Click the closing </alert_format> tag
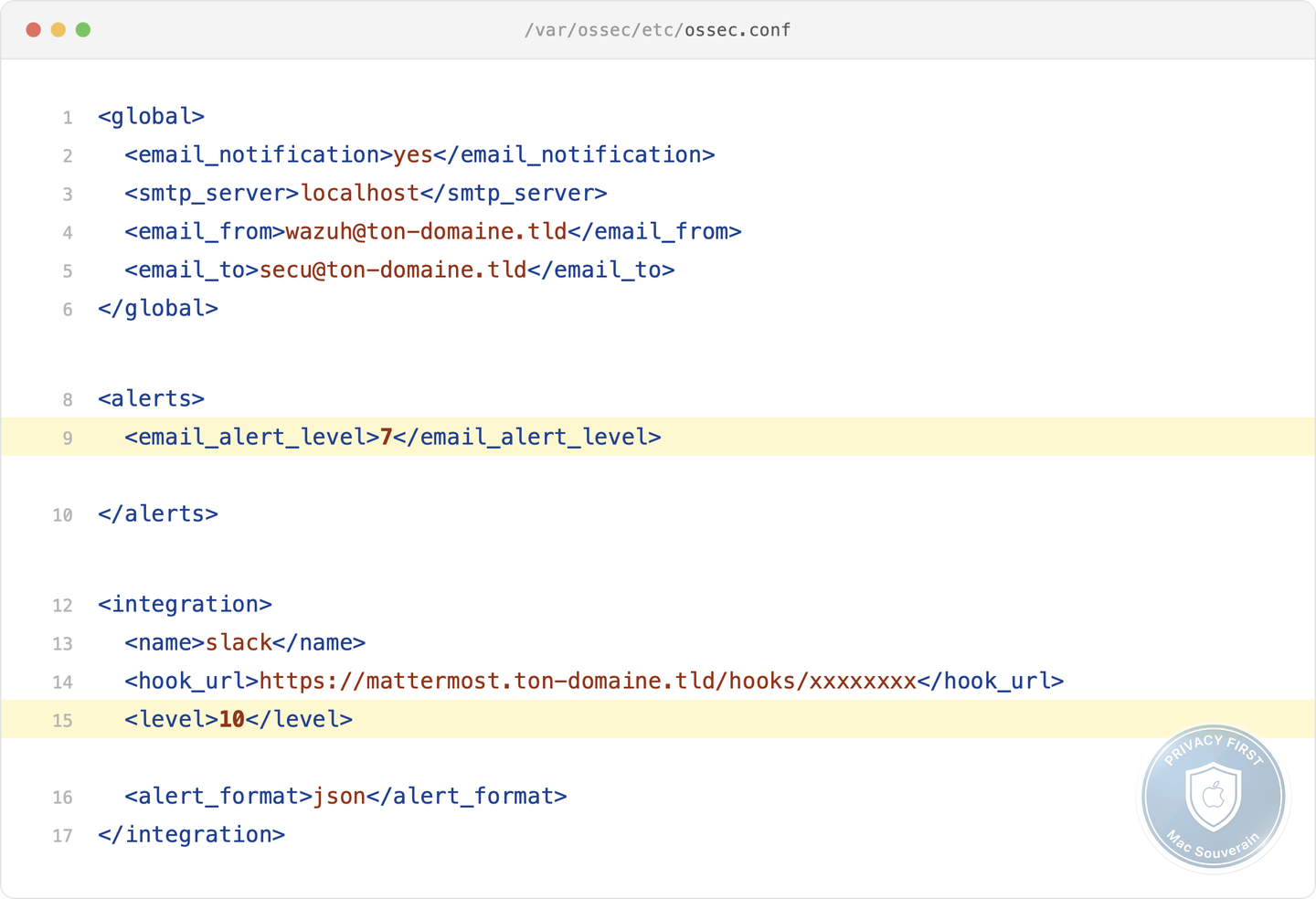The image size is (1316, 899). click(467, 797)
